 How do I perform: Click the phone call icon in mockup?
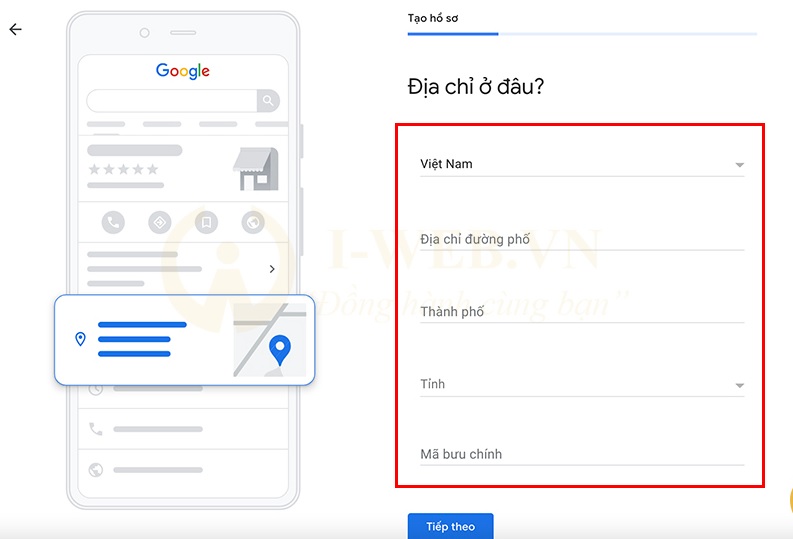113,222
